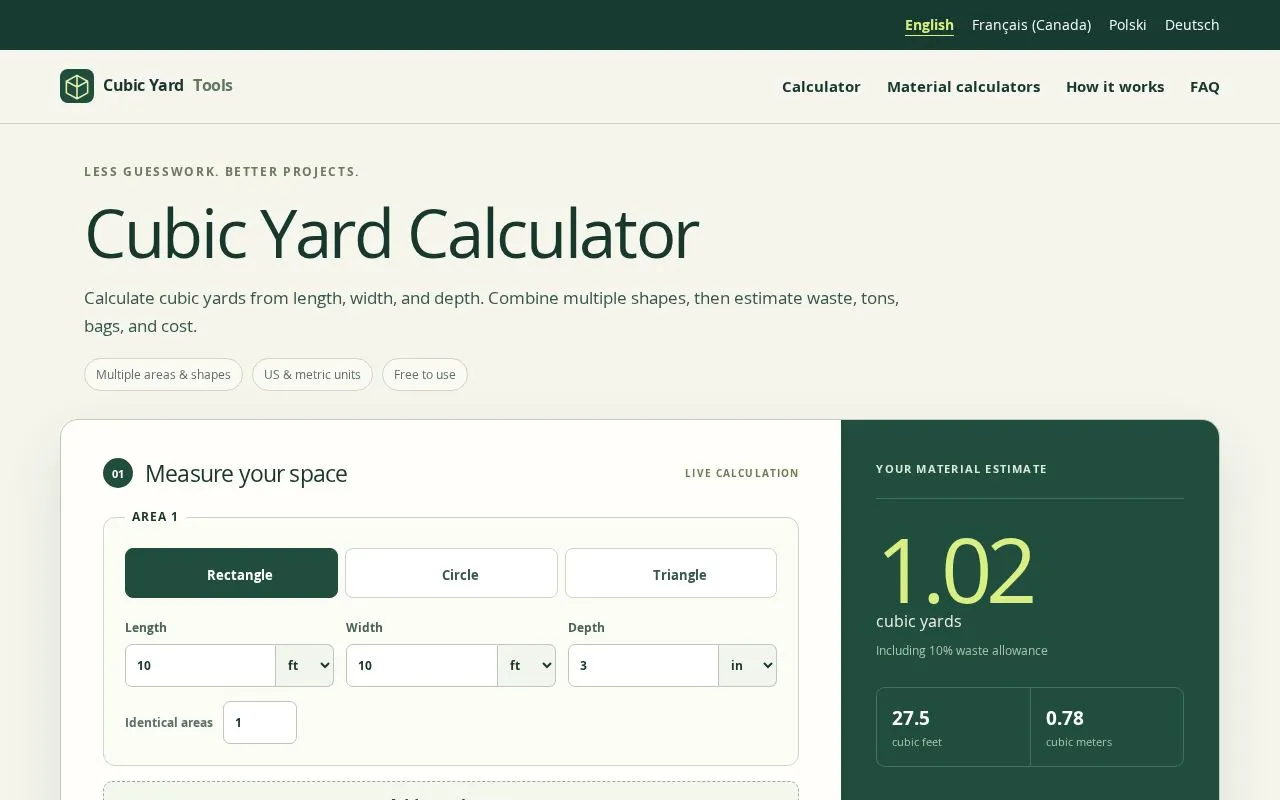
Task: Click the 'LIVE CALCULATION' label
Action: pos(742,473)
